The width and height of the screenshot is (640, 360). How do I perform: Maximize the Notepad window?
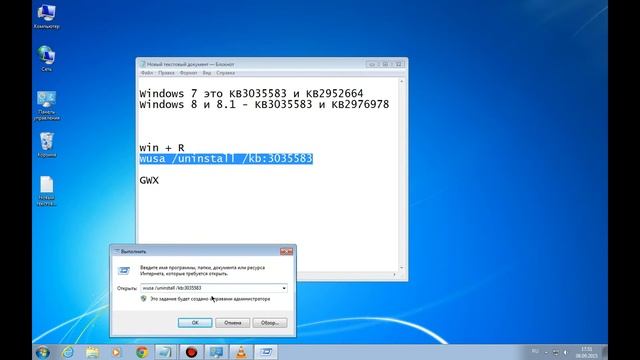(384, 64)
